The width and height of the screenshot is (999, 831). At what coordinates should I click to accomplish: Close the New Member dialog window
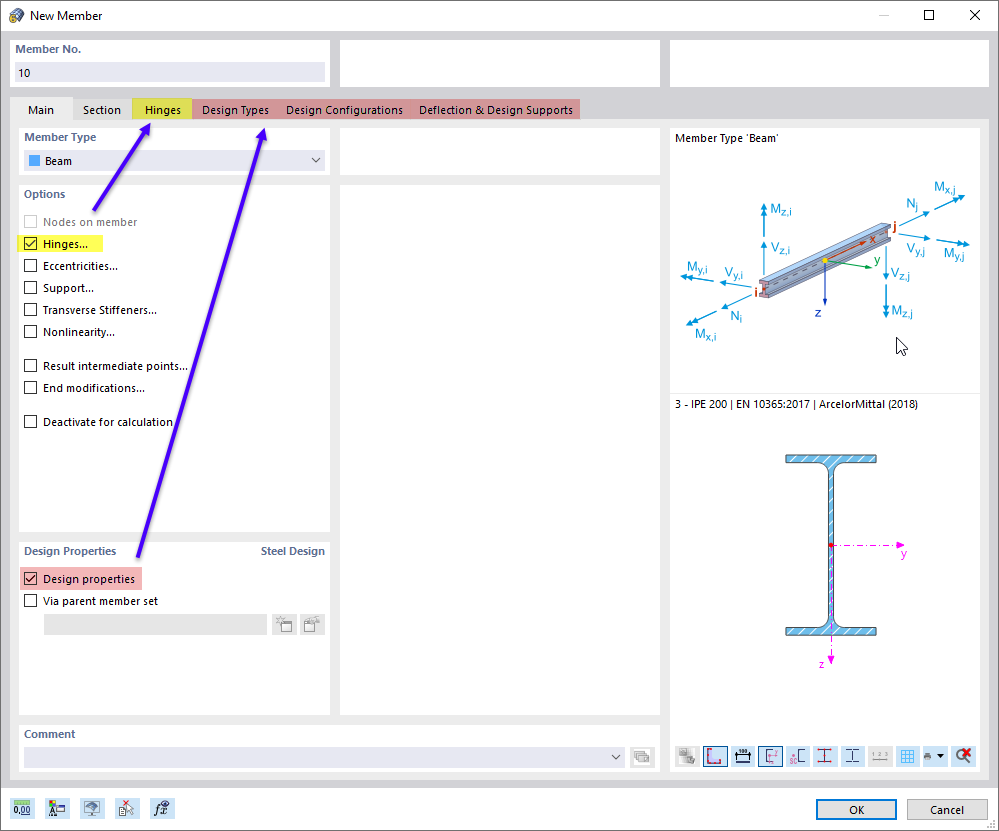[975, 15]
